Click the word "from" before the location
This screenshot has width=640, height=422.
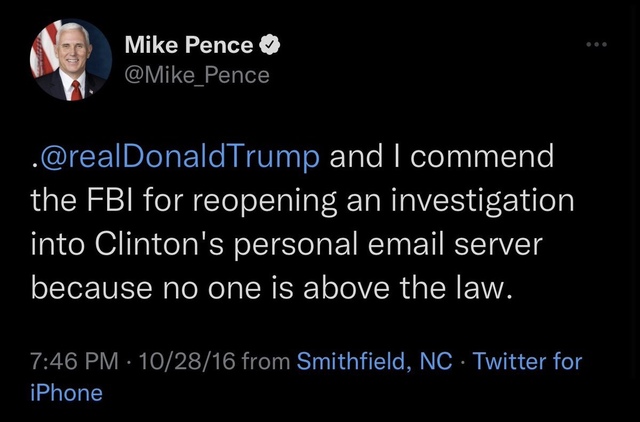coord(265,361)
